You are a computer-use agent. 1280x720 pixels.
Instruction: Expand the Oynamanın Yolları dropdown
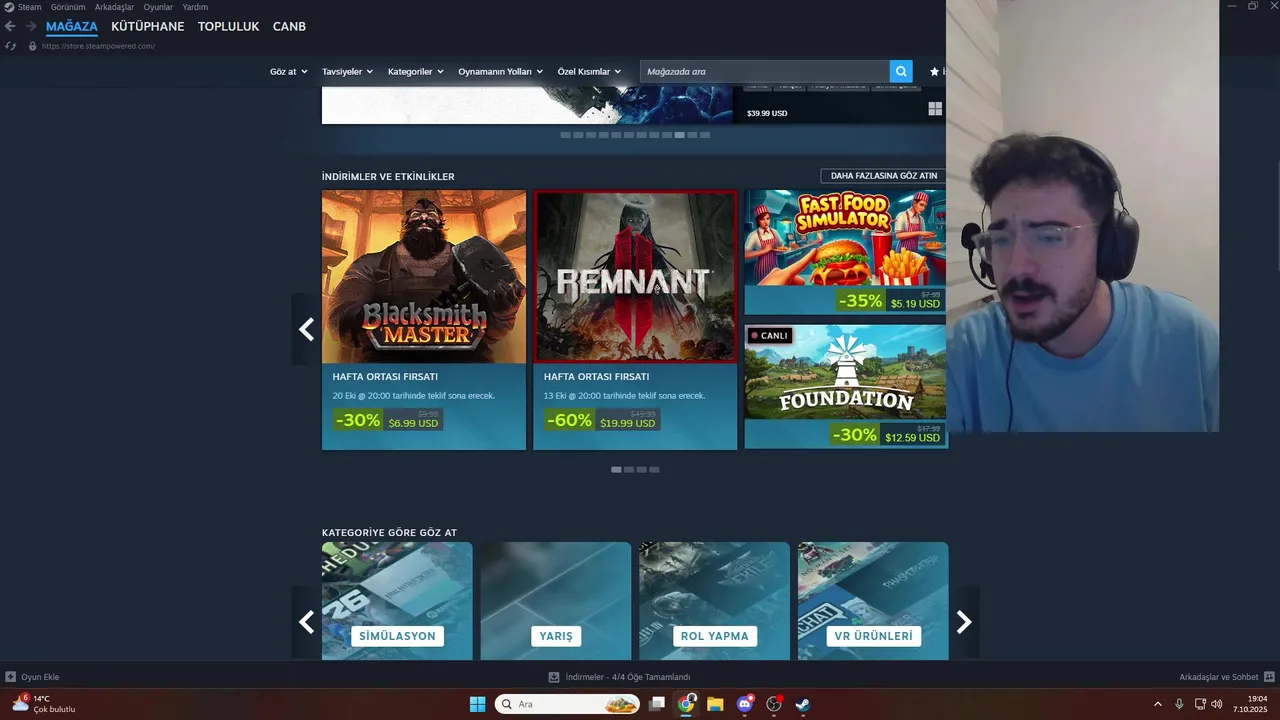[500, 71]
